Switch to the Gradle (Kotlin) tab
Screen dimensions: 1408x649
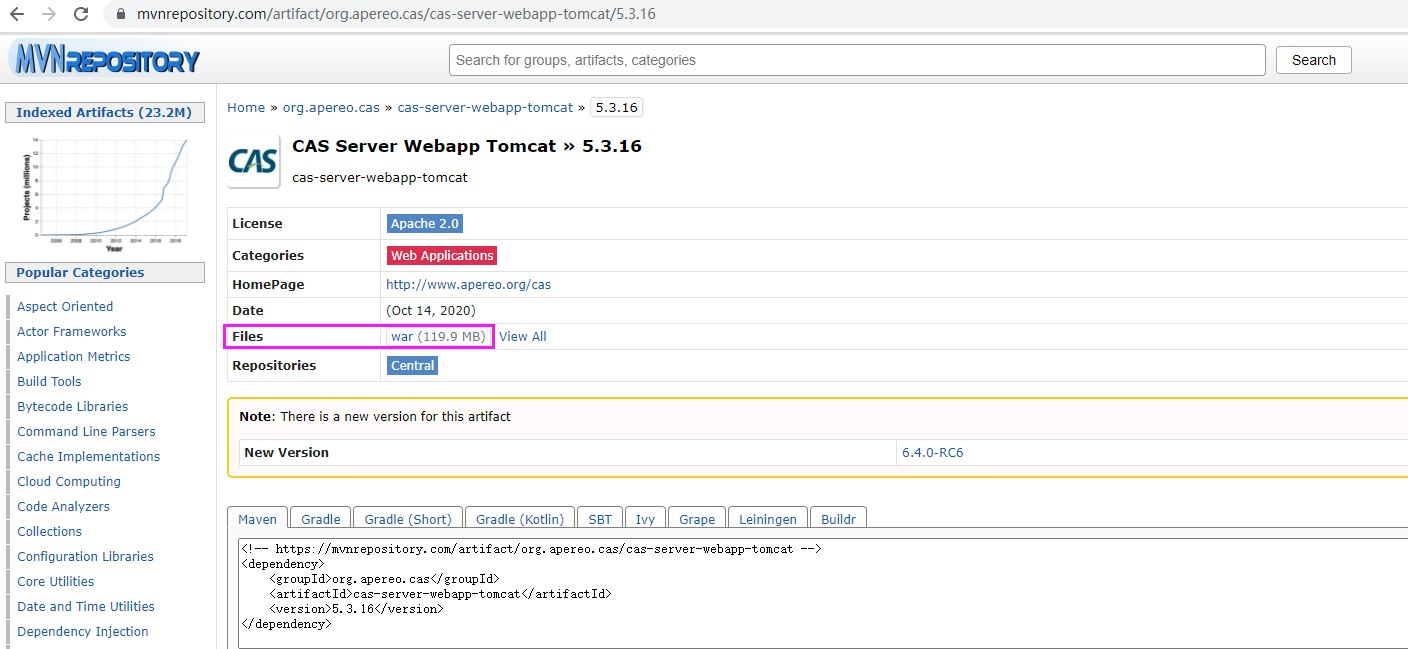coord(520,519)
